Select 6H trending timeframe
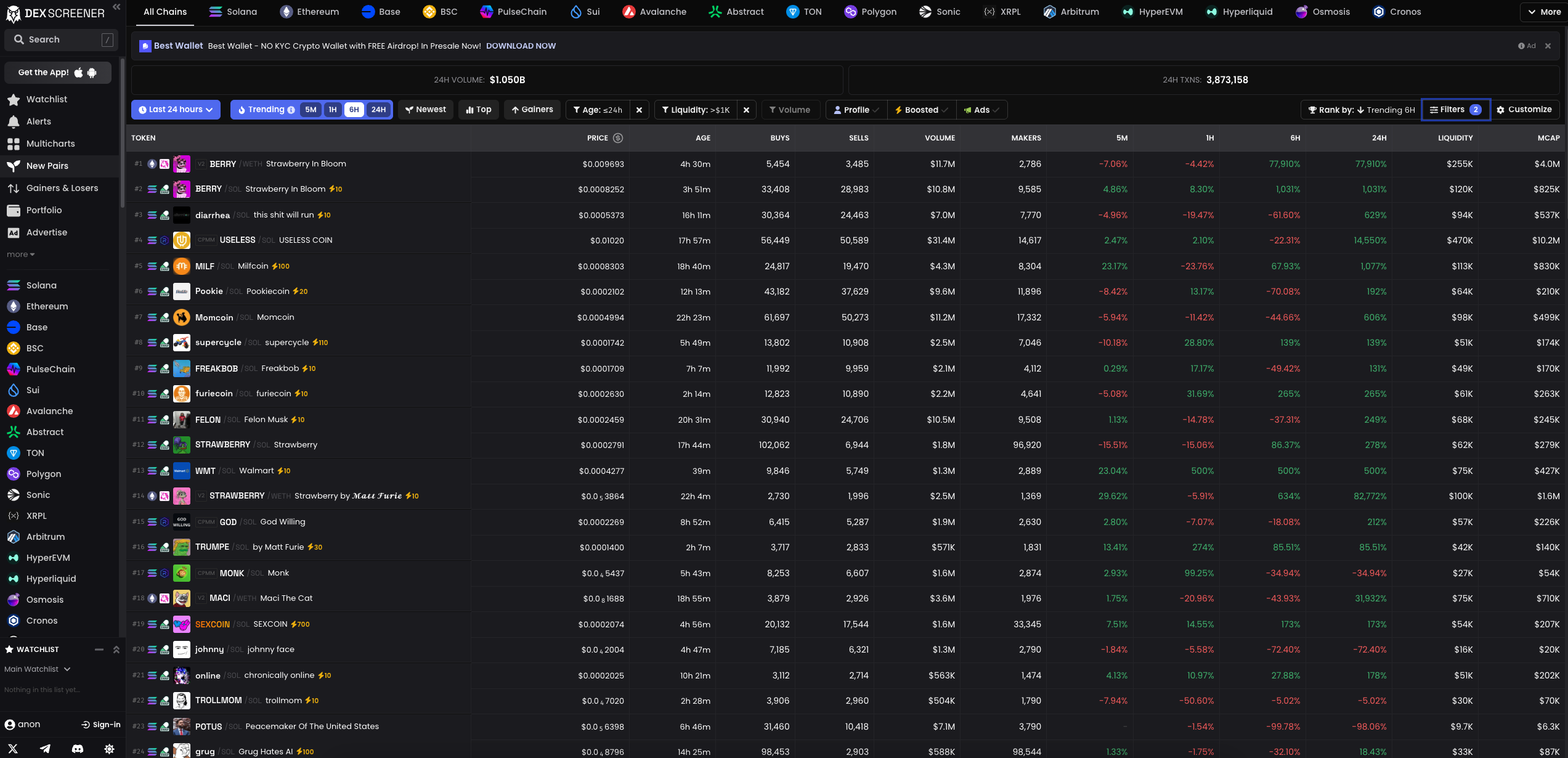Viewport: 1568px width, 758px height. (354, 110)
